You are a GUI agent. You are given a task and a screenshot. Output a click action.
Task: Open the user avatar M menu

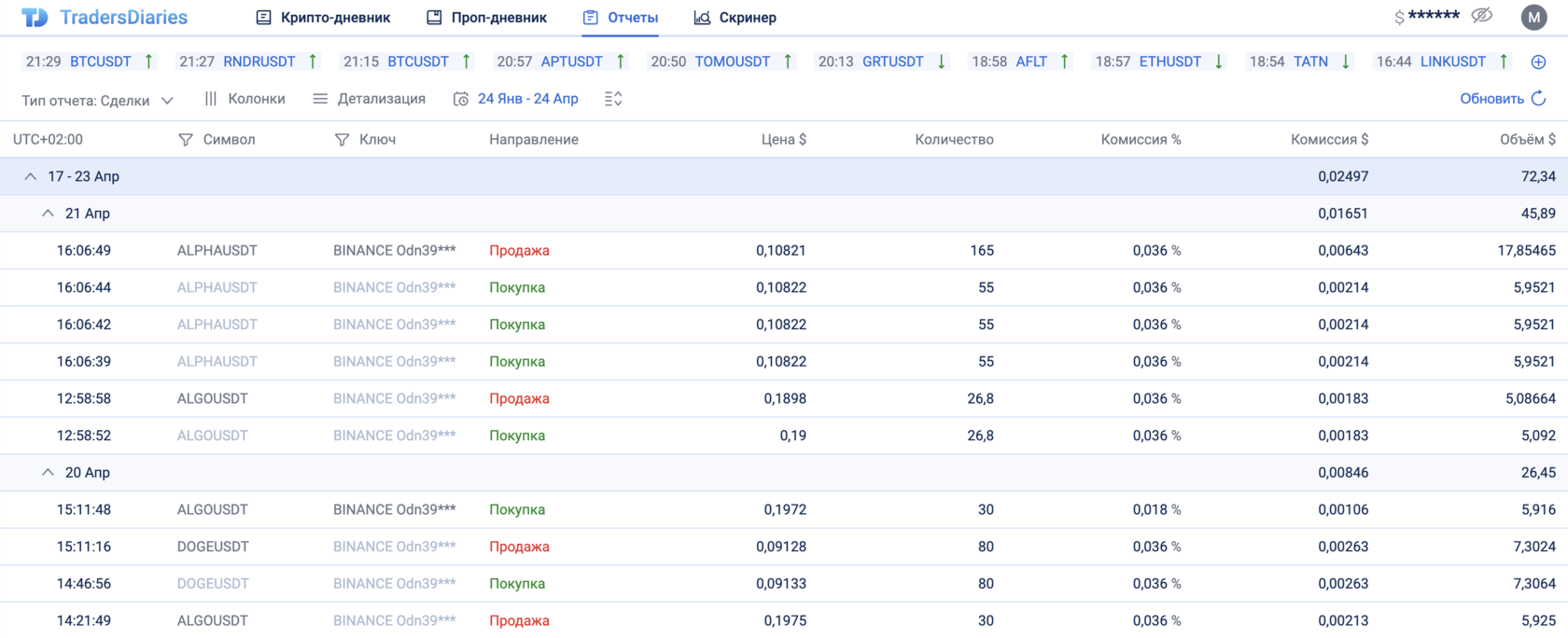coord(1533,17)
